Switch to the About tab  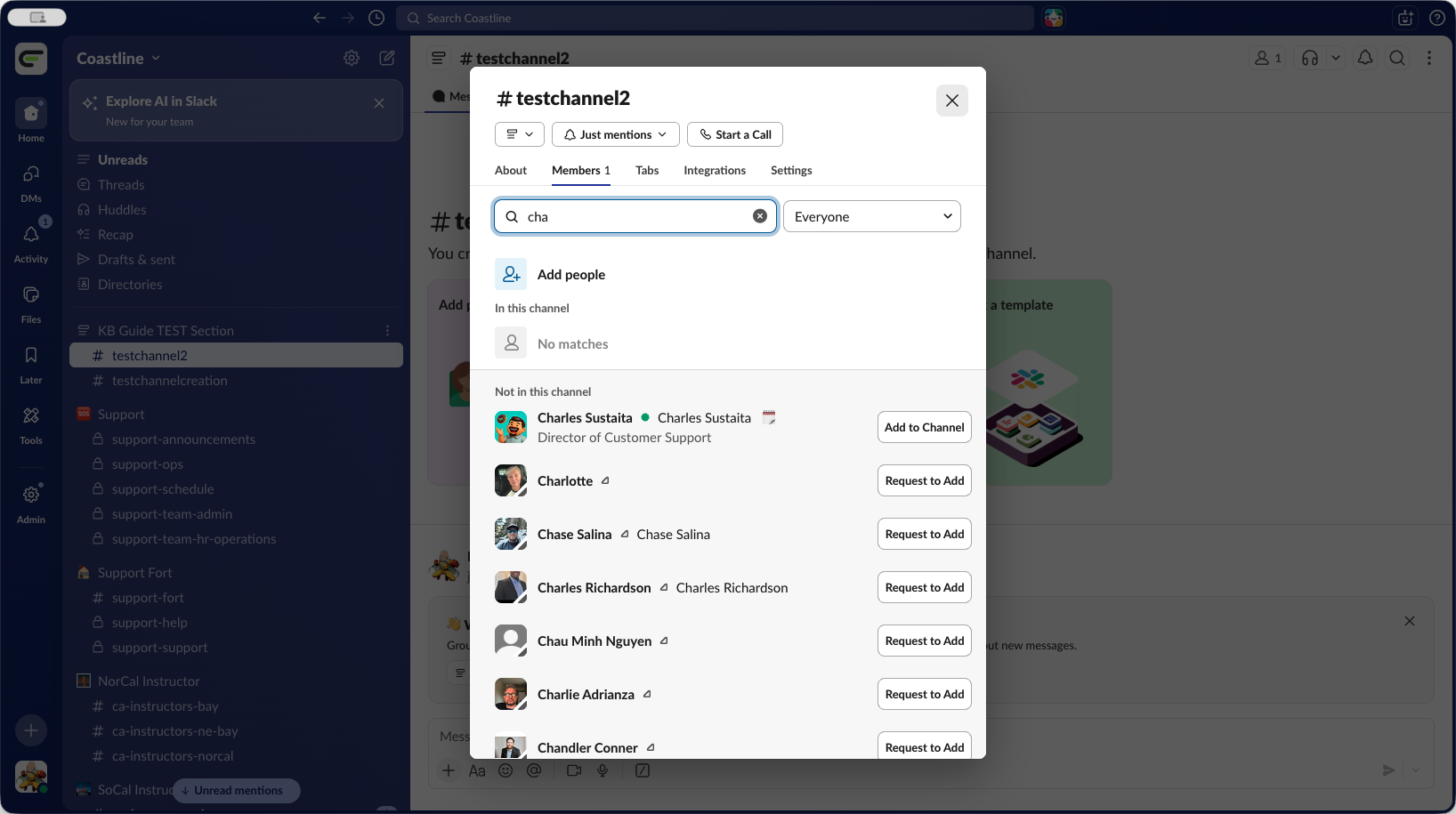click(x=511, y=170)
